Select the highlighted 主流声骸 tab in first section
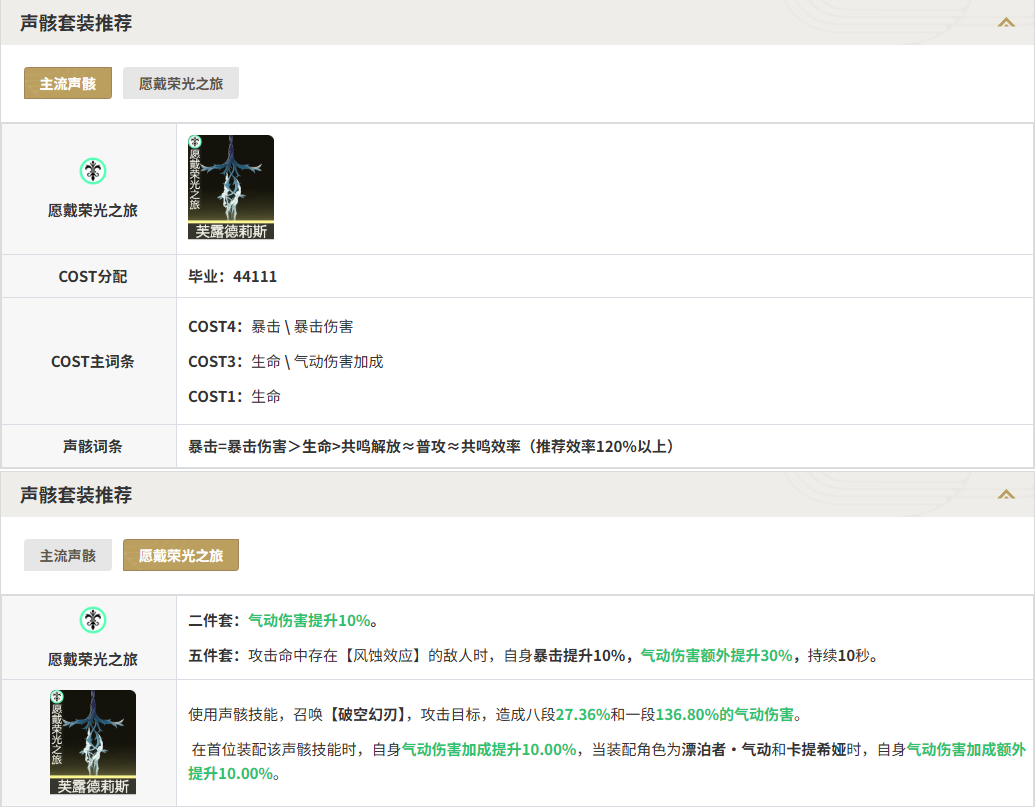Screen dimensions: 1035x807 click(68, 83)
